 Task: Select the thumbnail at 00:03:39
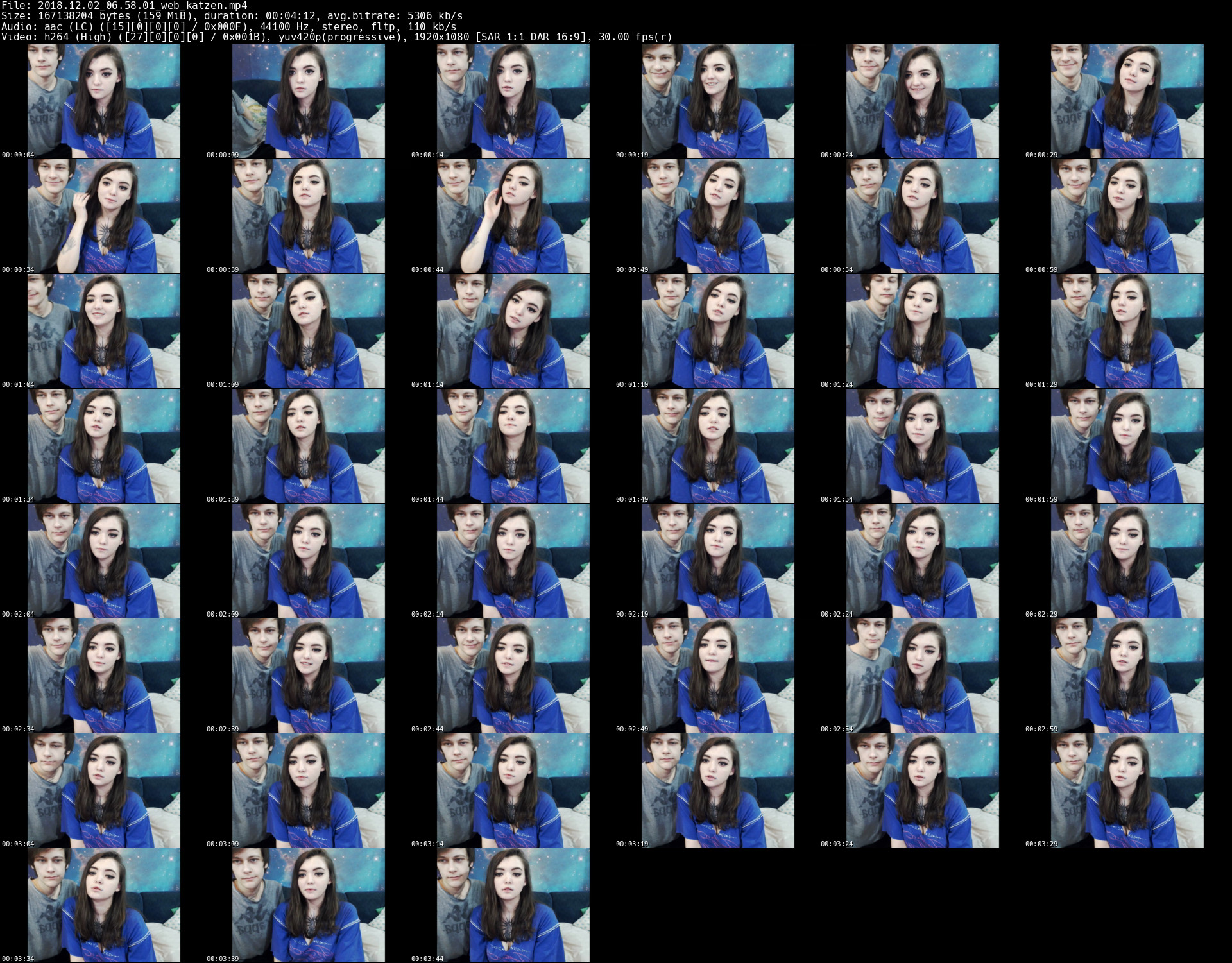[x=309, y=905]
